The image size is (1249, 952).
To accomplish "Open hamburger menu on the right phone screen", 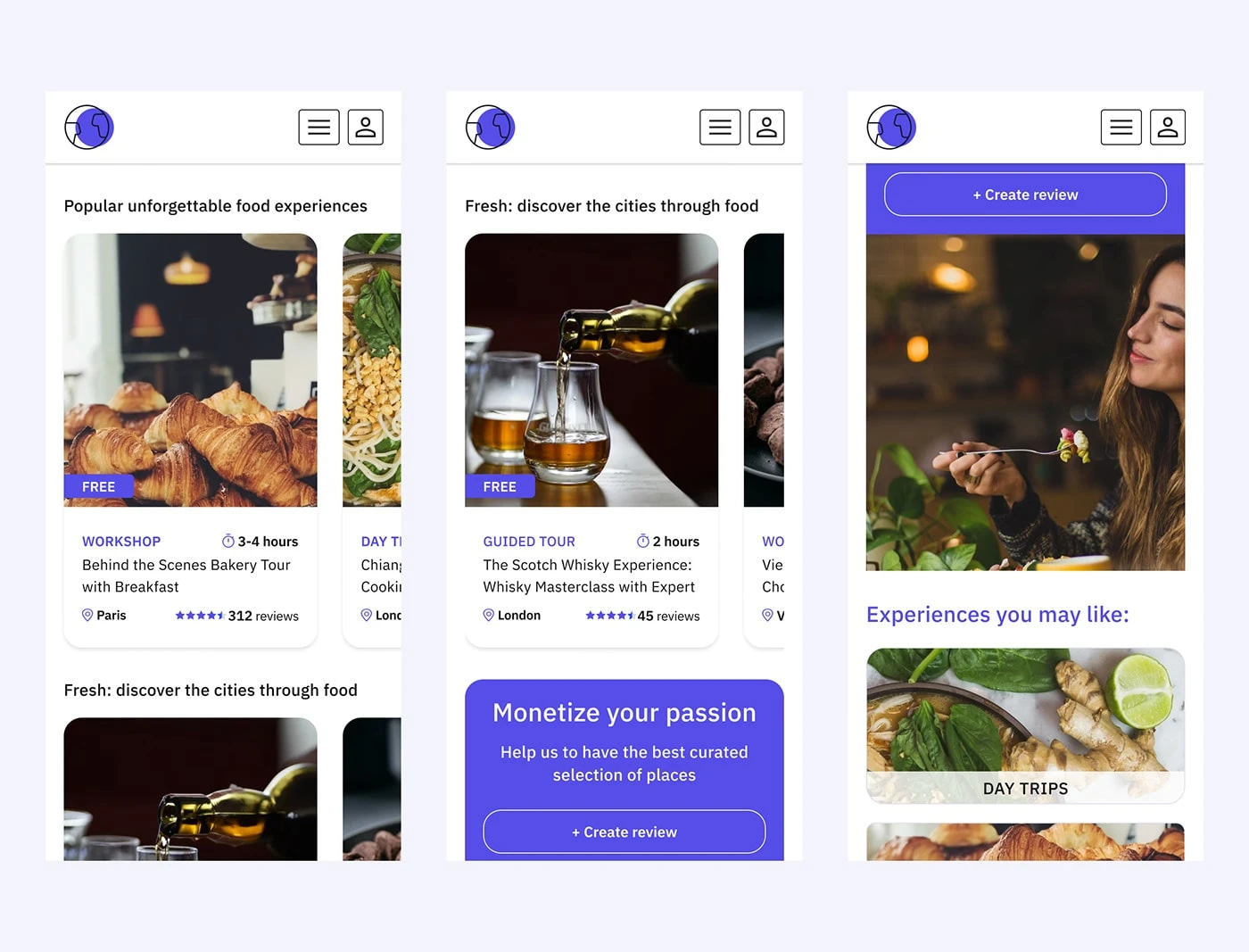I will click(x=1121, y=128).
